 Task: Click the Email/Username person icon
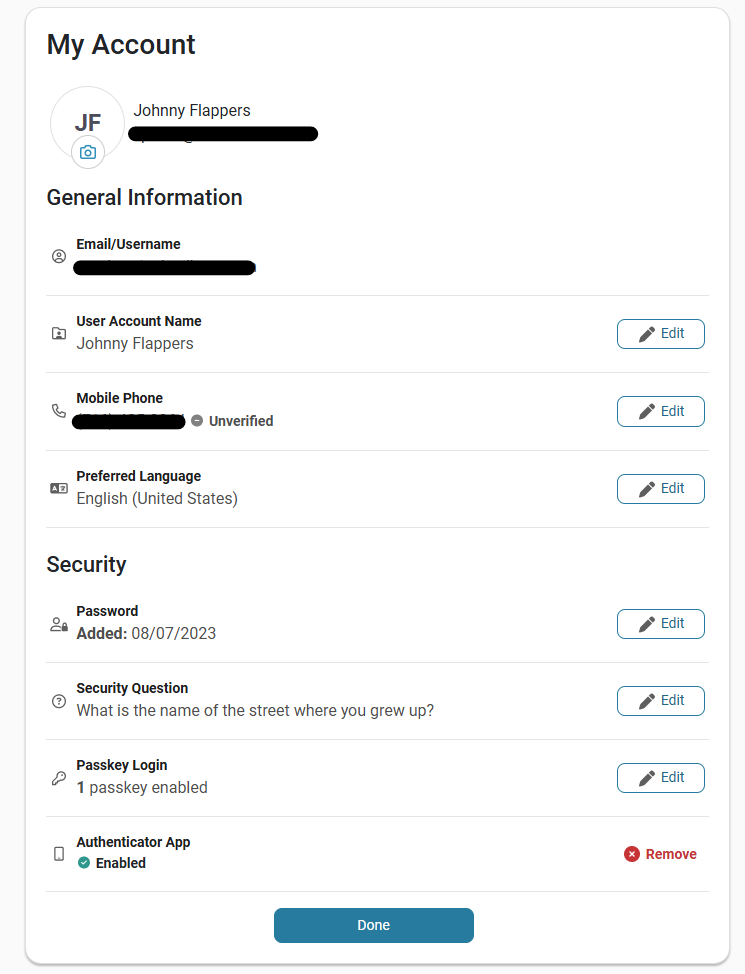click(x=59, y=256)
